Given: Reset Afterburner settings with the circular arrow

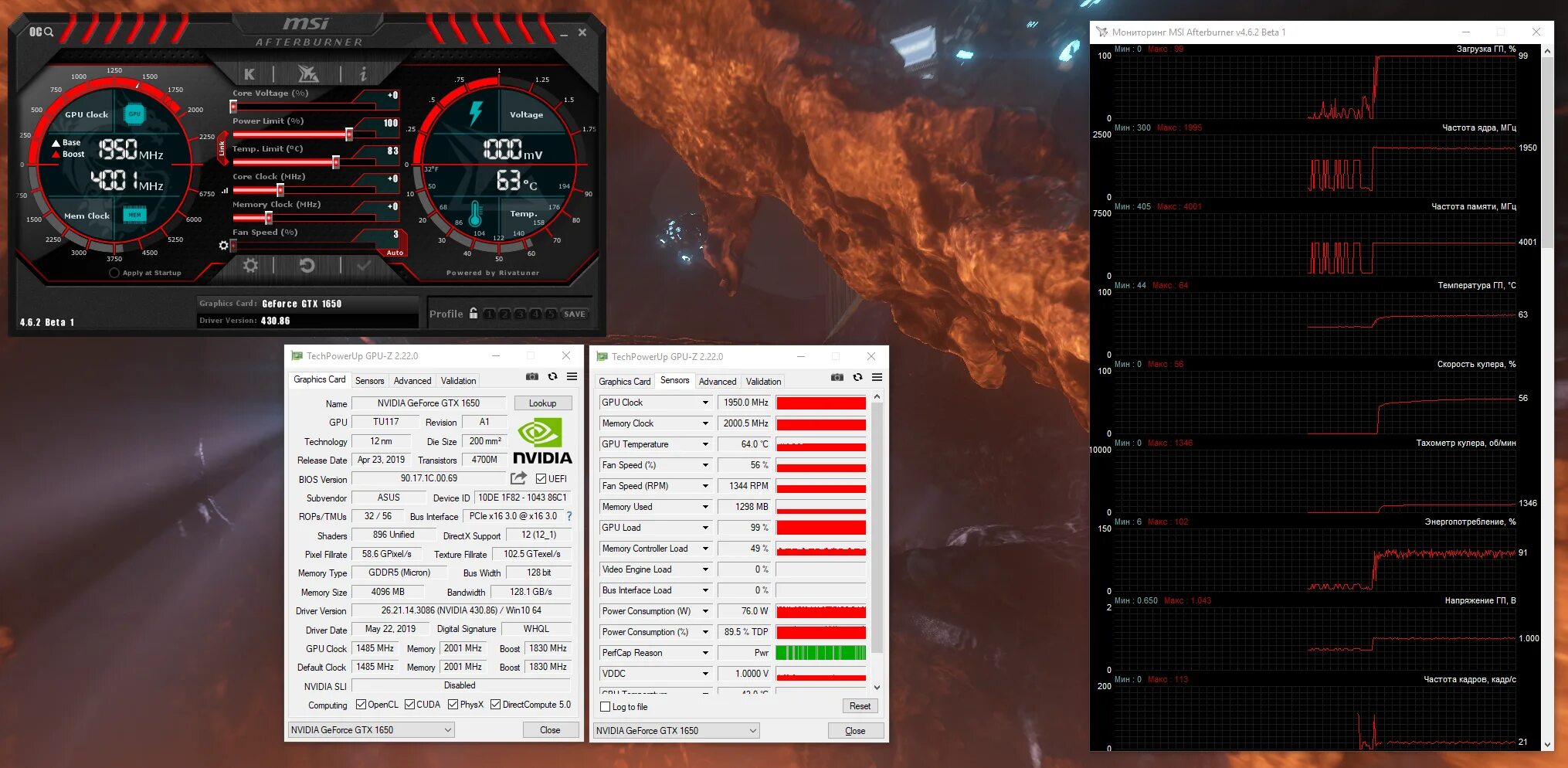Looking at the screenshot, I should pos(307,265).
